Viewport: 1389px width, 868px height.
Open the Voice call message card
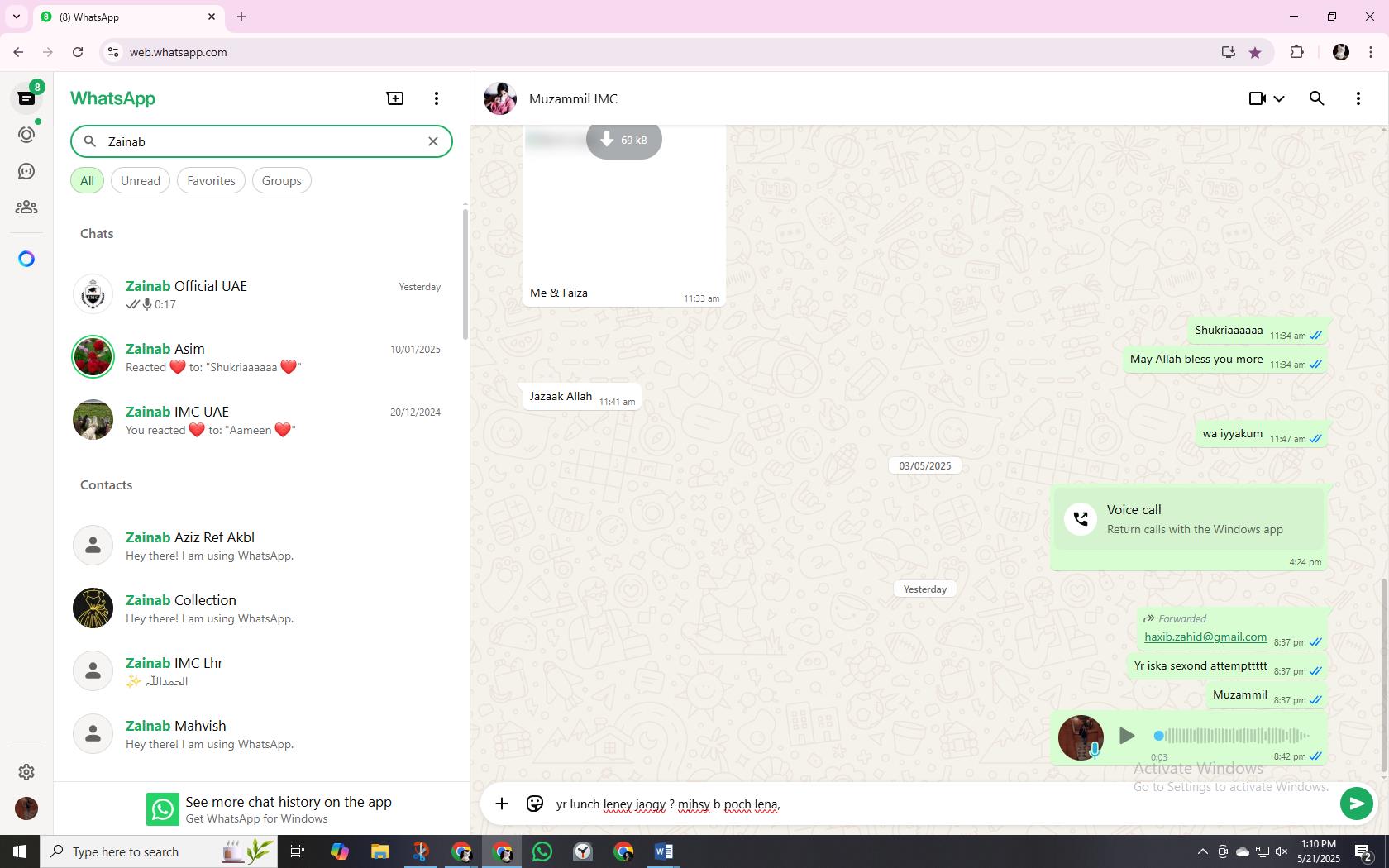click(1189, 519)
